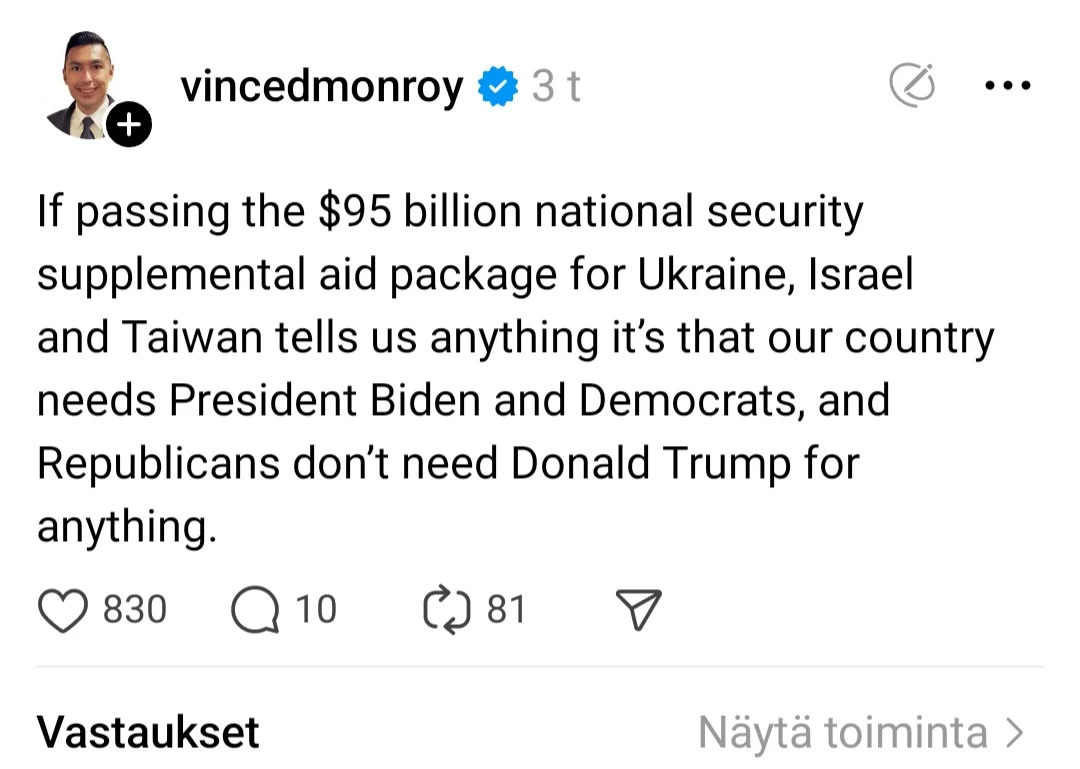Toggle follow state using the avatar plus badge
The image size is (1080, 769).
128,124
